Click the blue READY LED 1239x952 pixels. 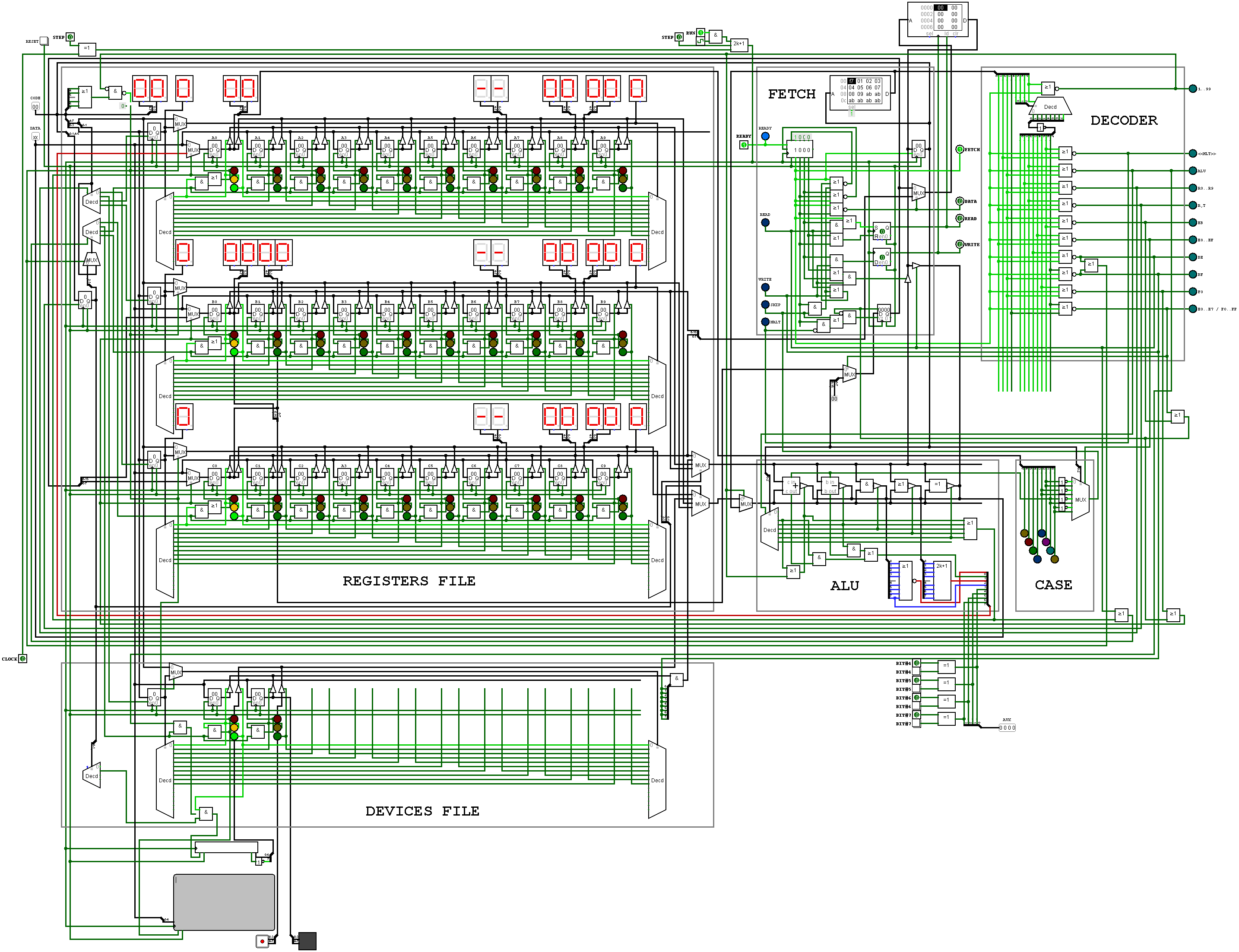765,136
